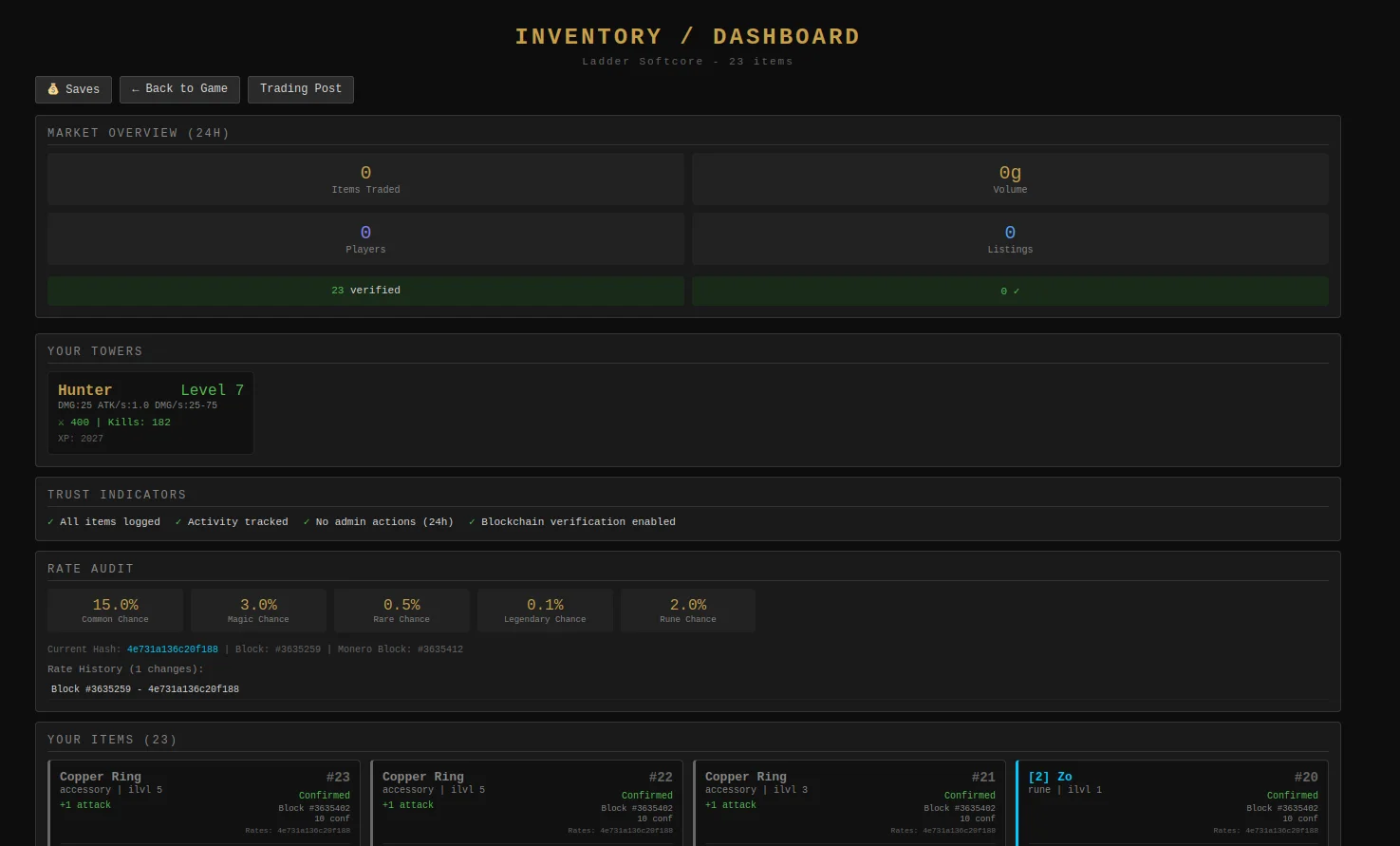Click the Rare Chance rate box
The image size is (1400, 846).
[401, 611]
